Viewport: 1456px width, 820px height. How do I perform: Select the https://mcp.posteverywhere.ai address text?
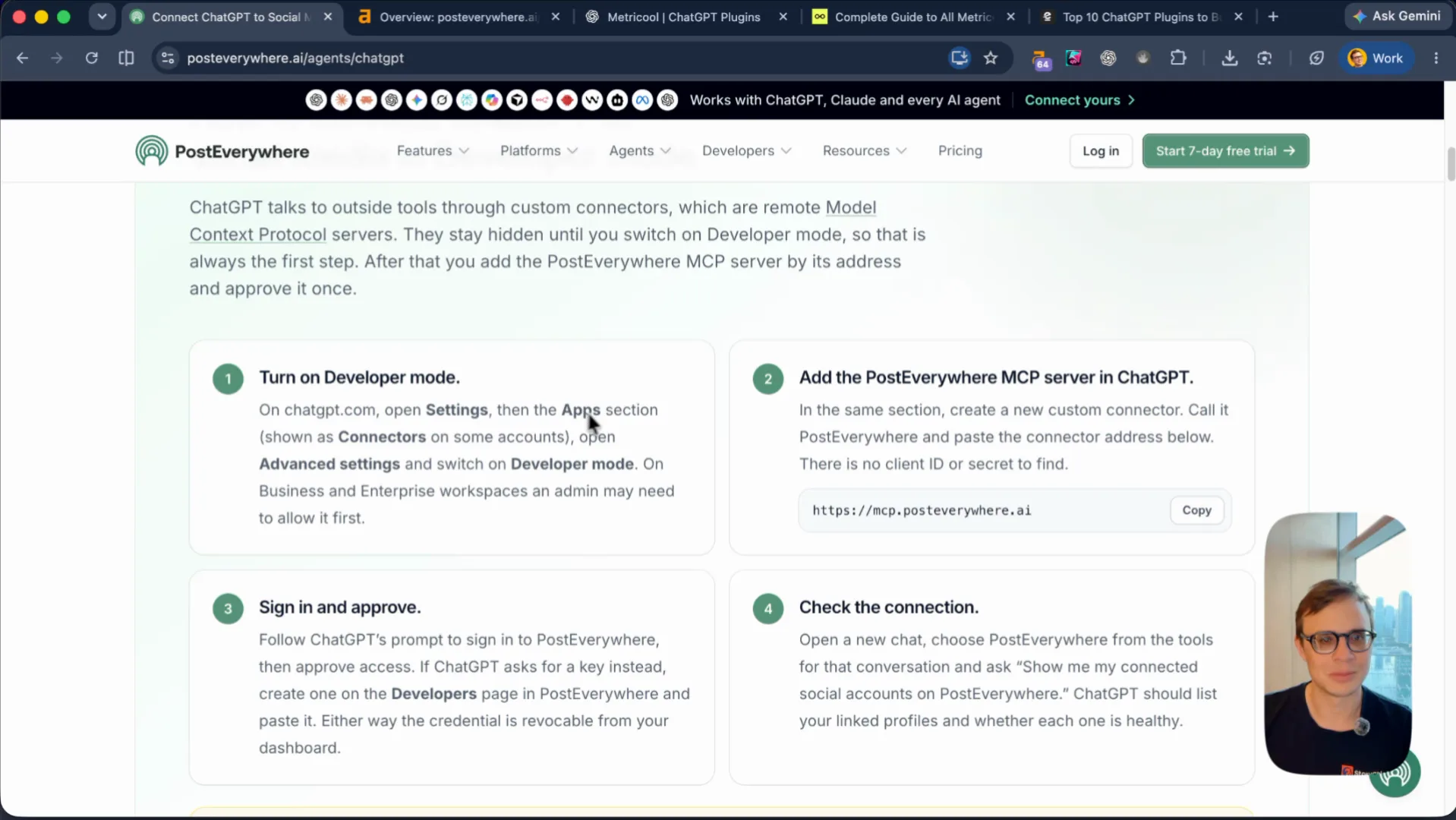pos(922,510)
